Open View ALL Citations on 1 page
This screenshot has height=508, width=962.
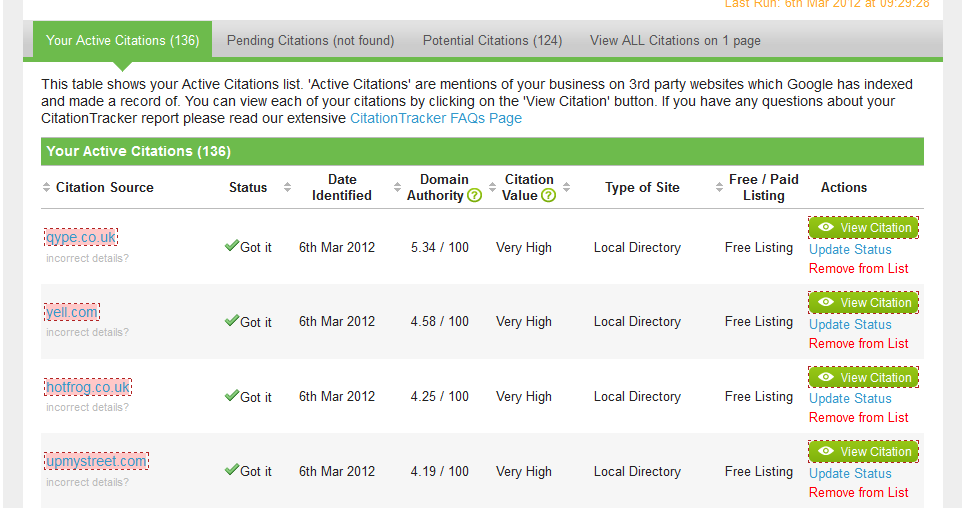675,41
